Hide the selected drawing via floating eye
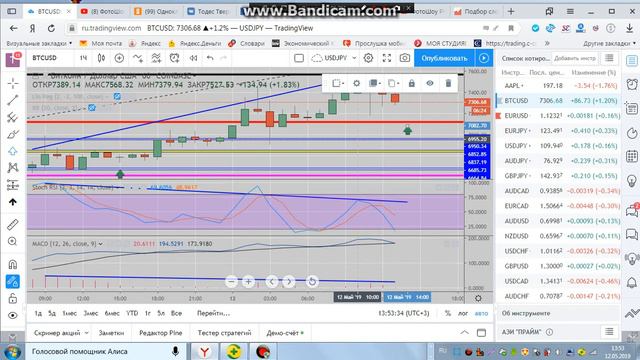640x360 pixels. pyautogui.click(x=430, y=83)
